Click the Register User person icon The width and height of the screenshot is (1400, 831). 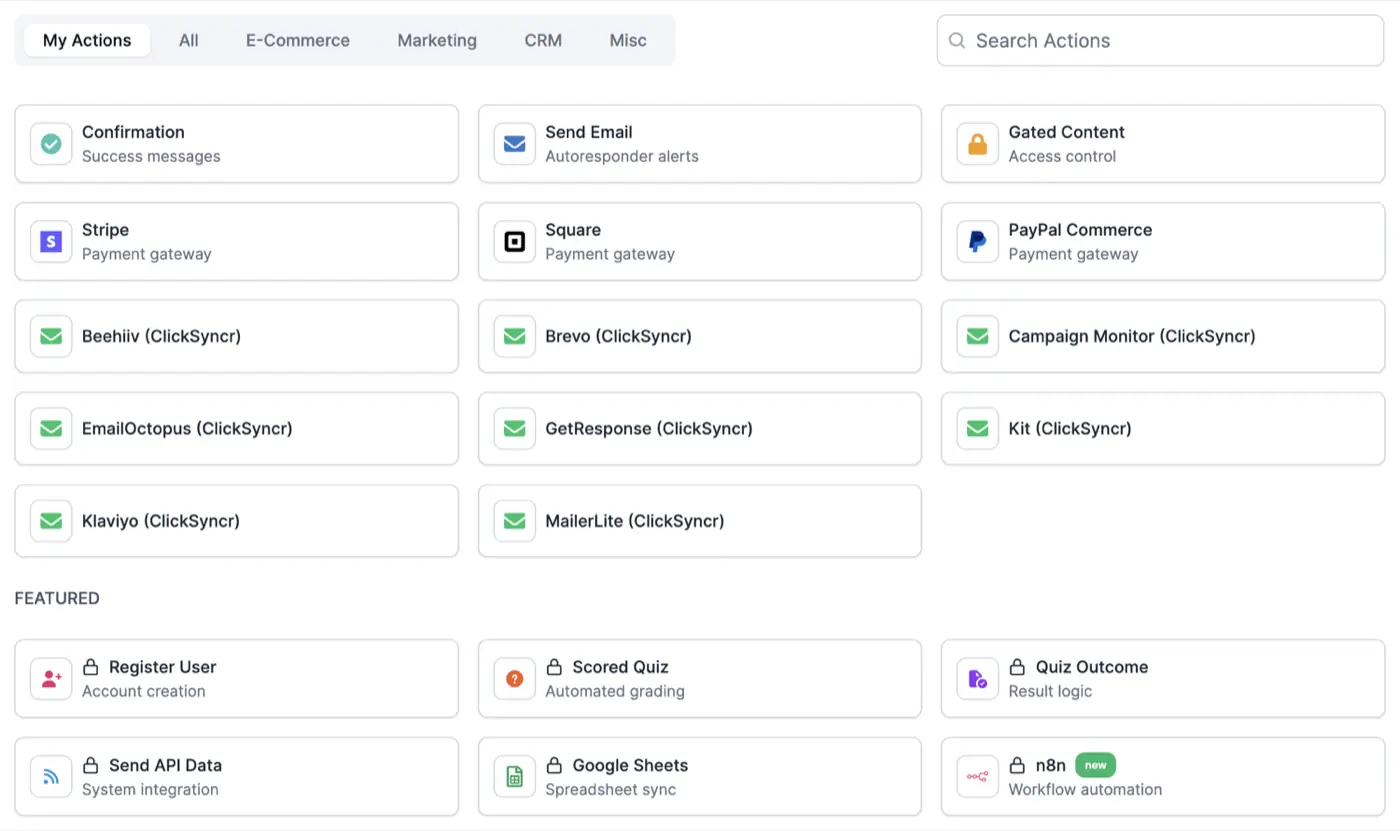point(51,679)
